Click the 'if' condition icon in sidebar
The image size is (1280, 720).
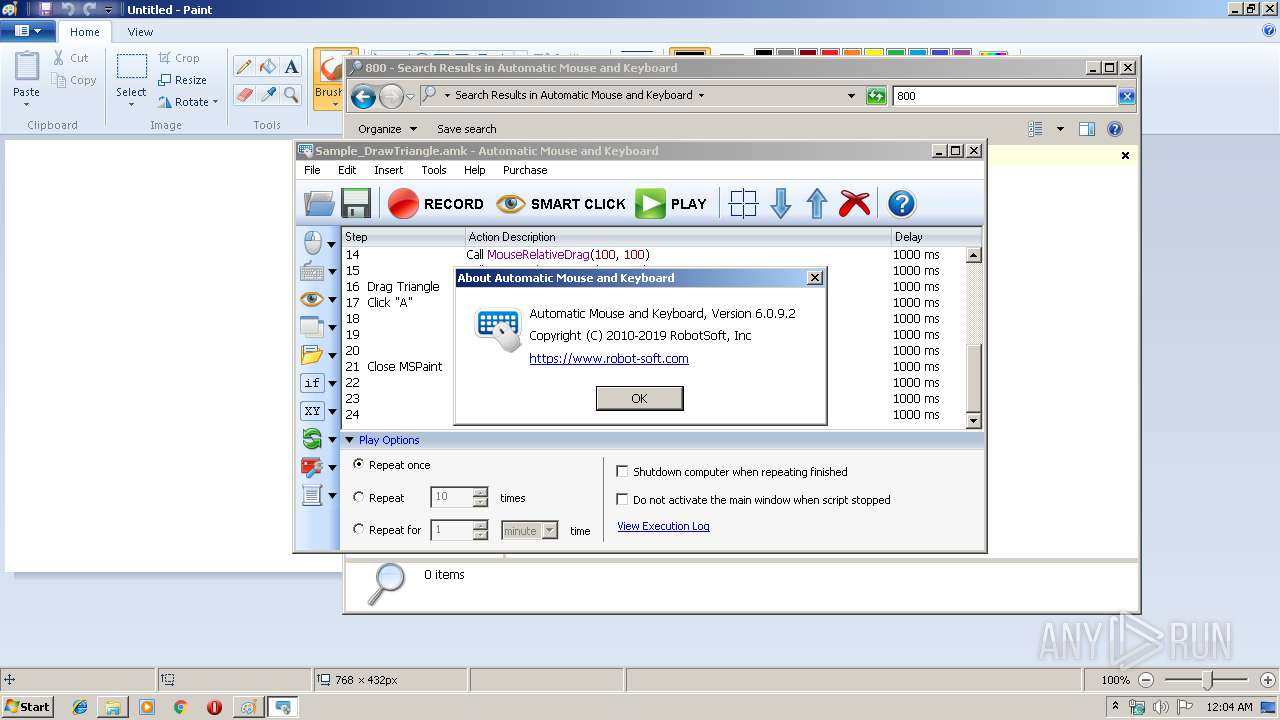[x=312, y=383]
